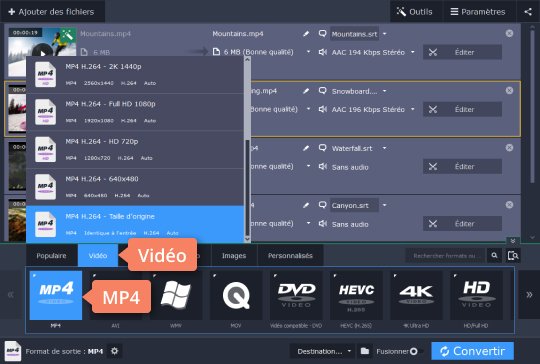Switch to the Populaire tab
The width and height of the screenshot is (540, 364).
point(51,256)
